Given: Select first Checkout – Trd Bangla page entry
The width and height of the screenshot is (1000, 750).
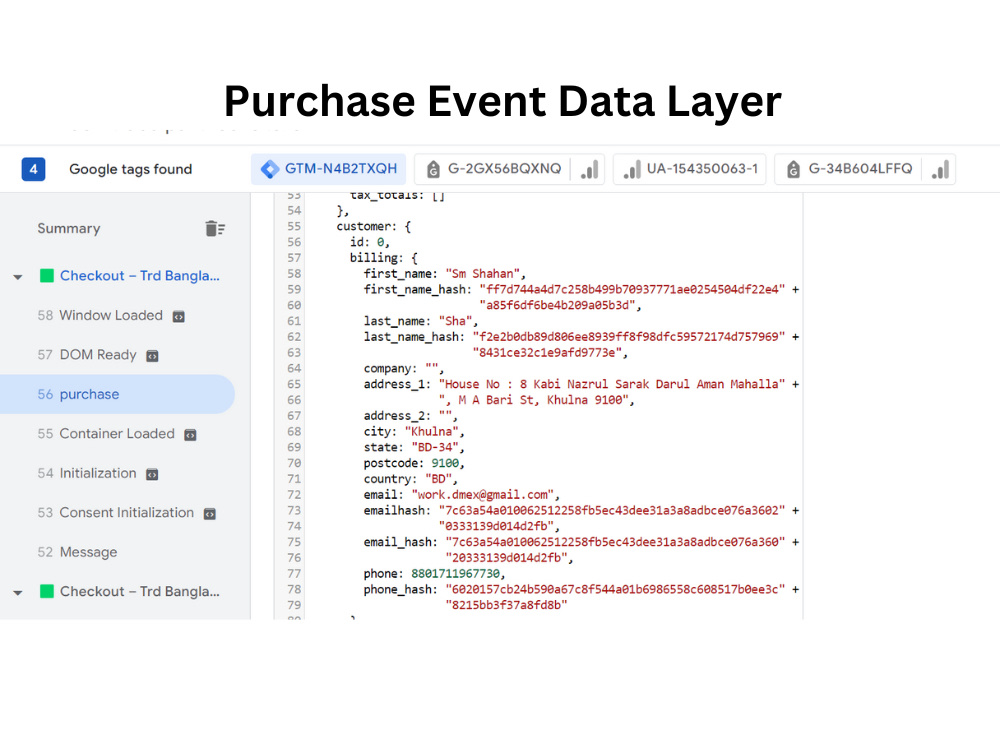Looking at the screenshot, I should [139, 276].
